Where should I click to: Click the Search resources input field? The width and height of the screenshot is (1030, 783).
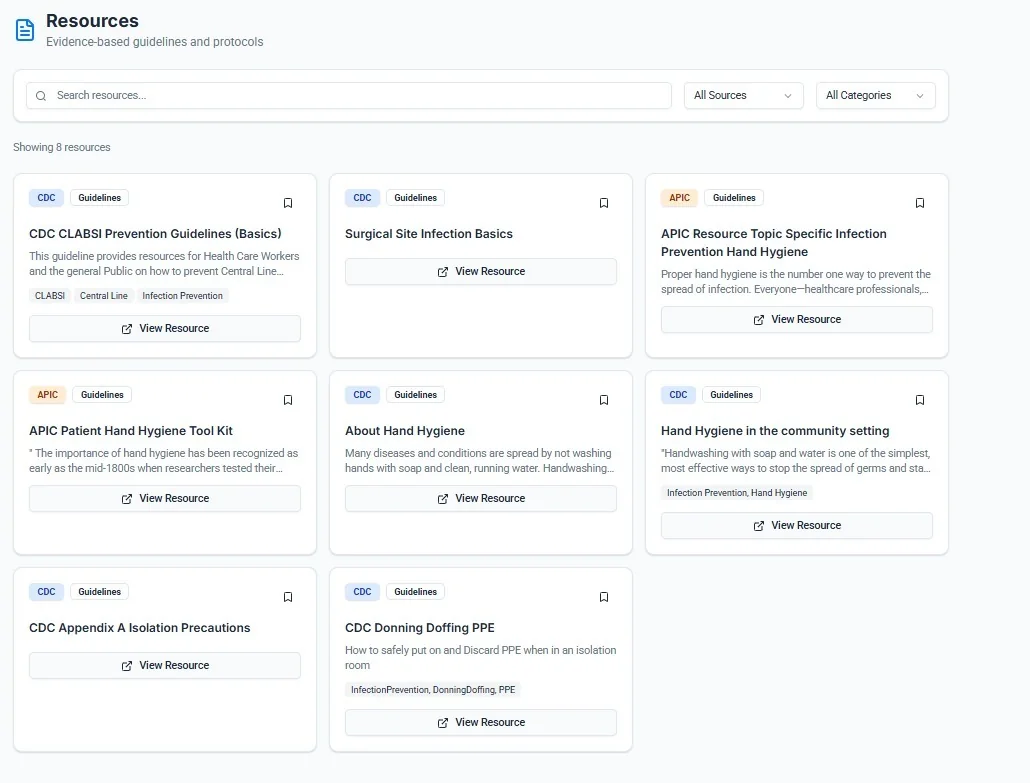pos(349,95)
